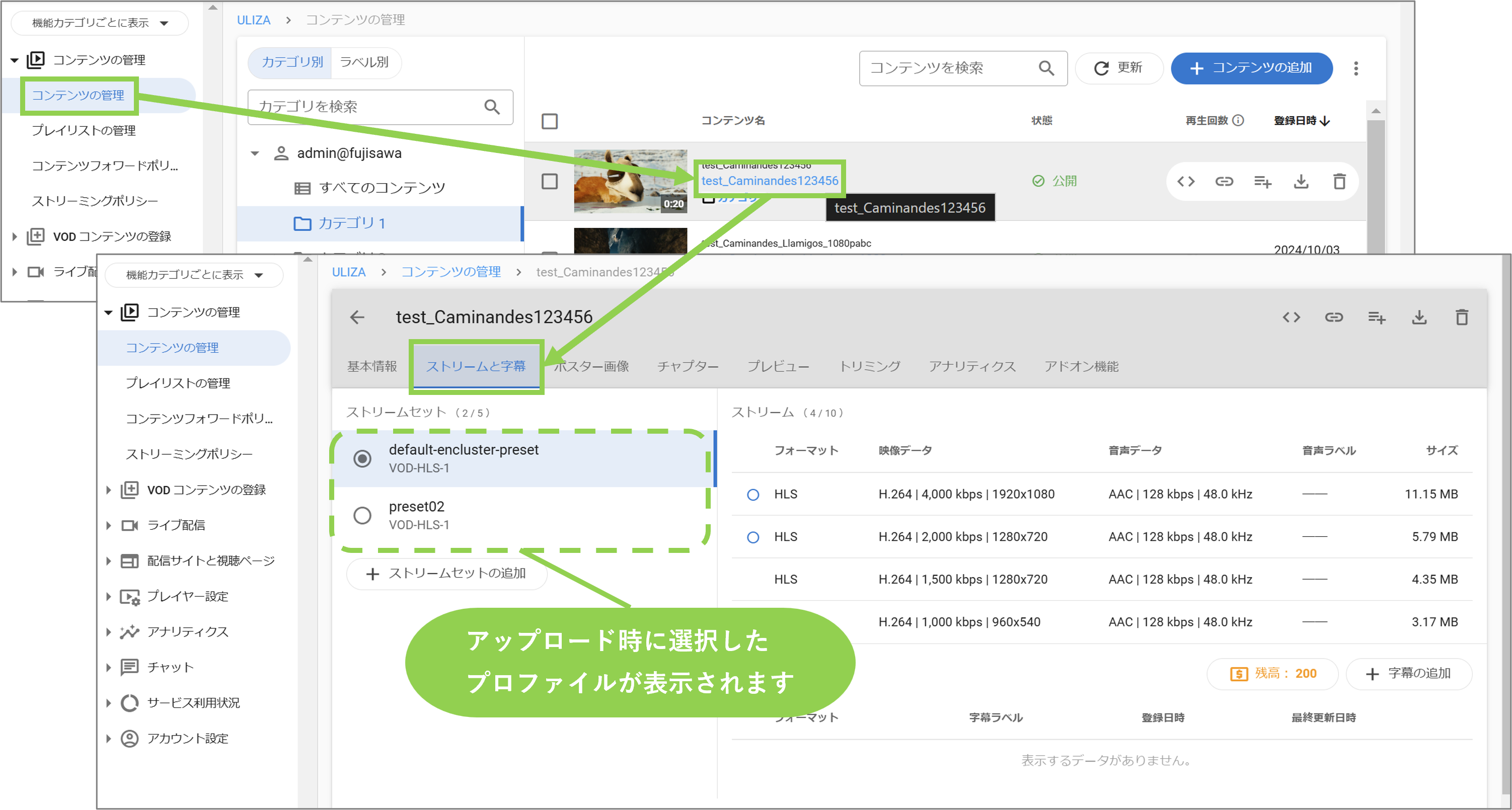The image size is (1512, 810).
Task: Open test_Caminandes123456 content link
Action: 770,181
